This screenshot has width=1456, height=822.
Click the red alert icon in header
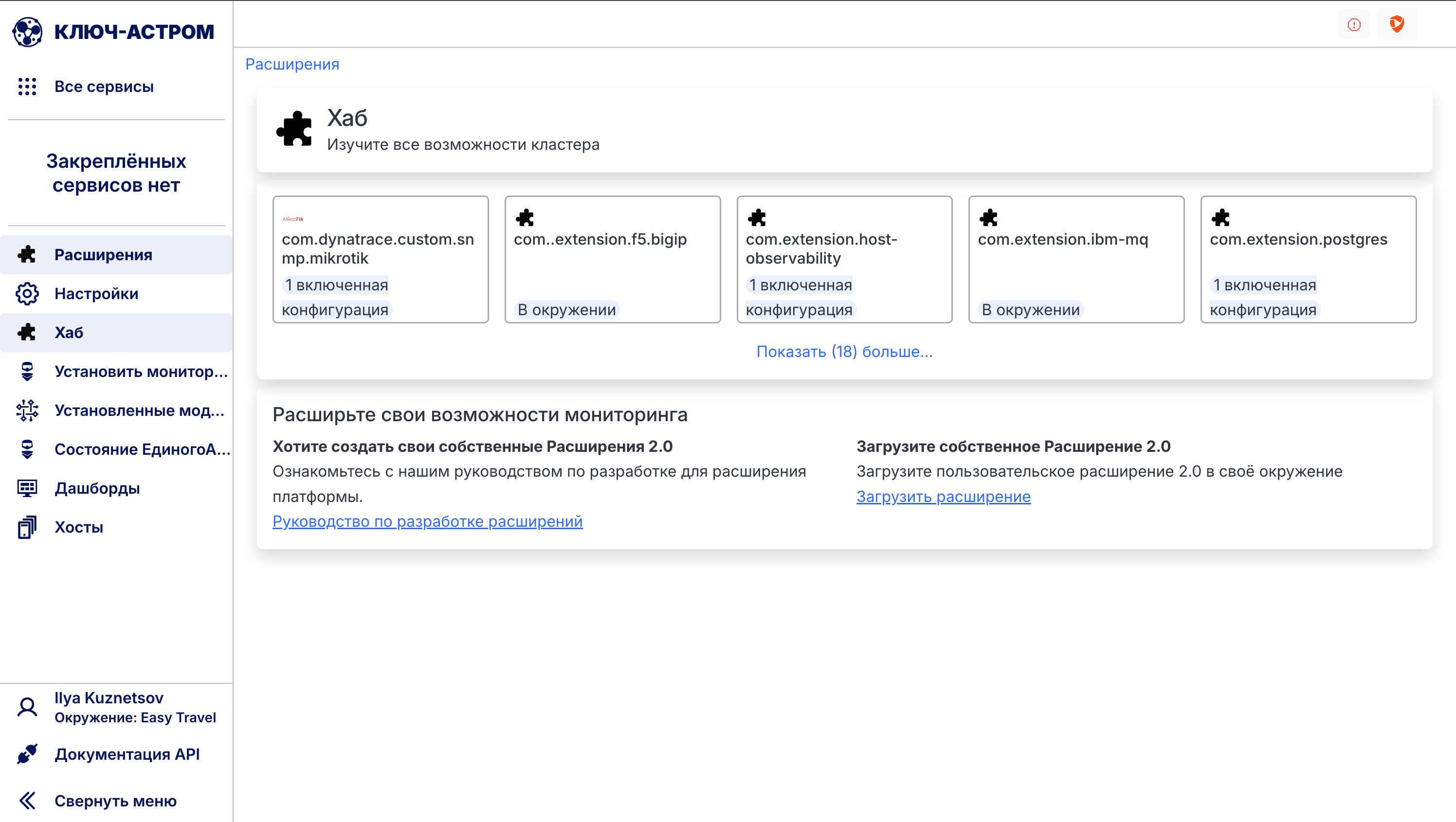1354,24
